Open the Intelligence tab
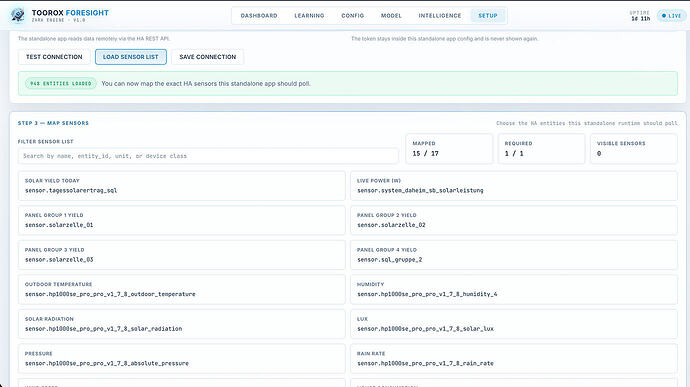Viewport: 690px width, 387px height. 440,15
